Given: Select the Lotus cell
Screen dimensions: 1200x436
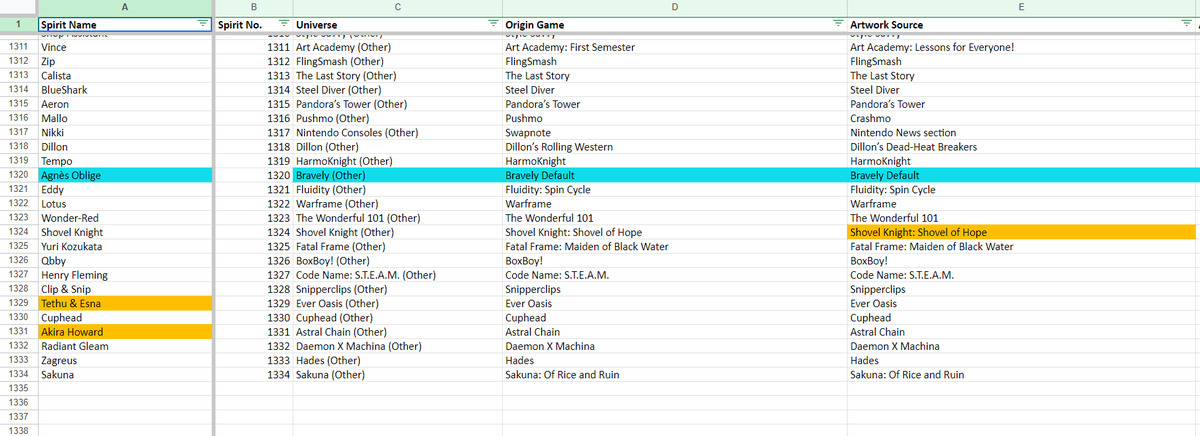Looking at the screenshot, I should 124,203.
